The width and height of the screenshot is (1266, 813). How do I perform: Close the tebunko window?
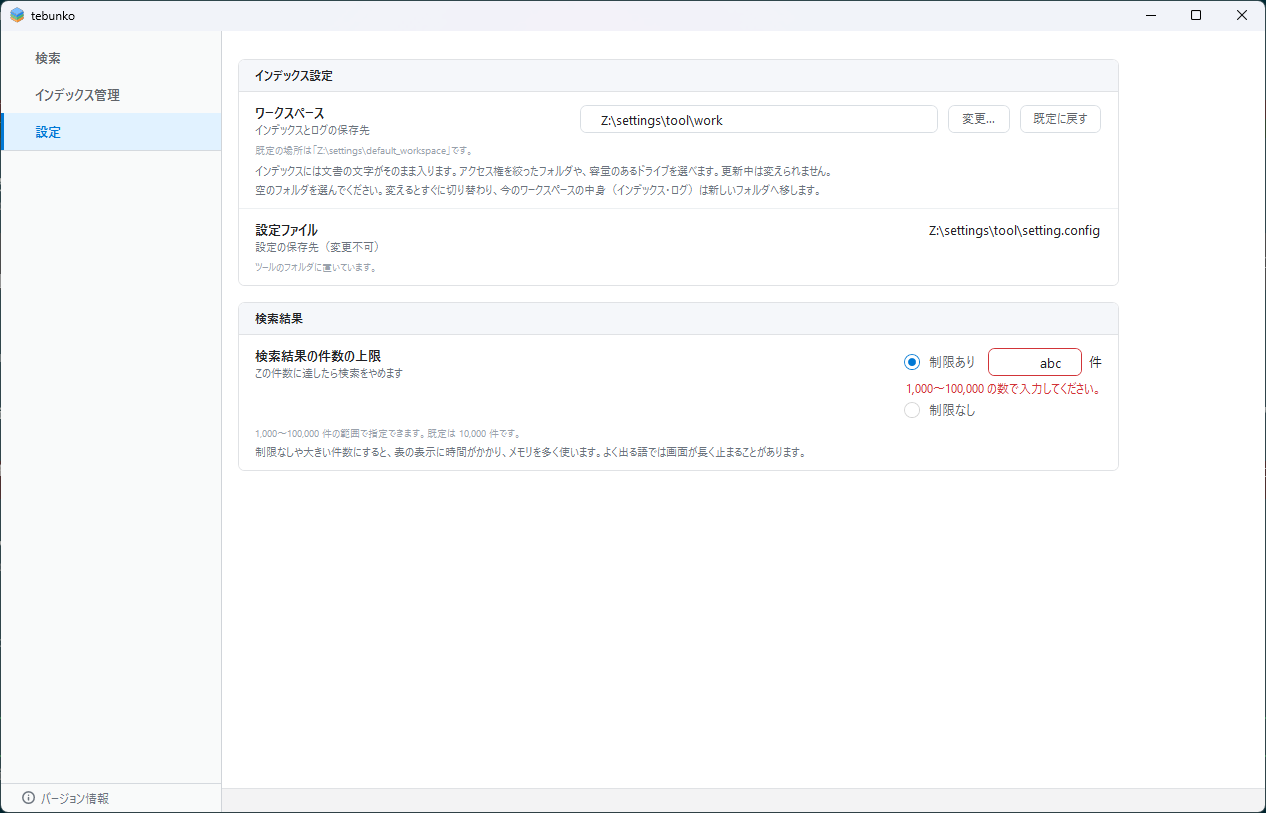click(x=1242, y=15)
